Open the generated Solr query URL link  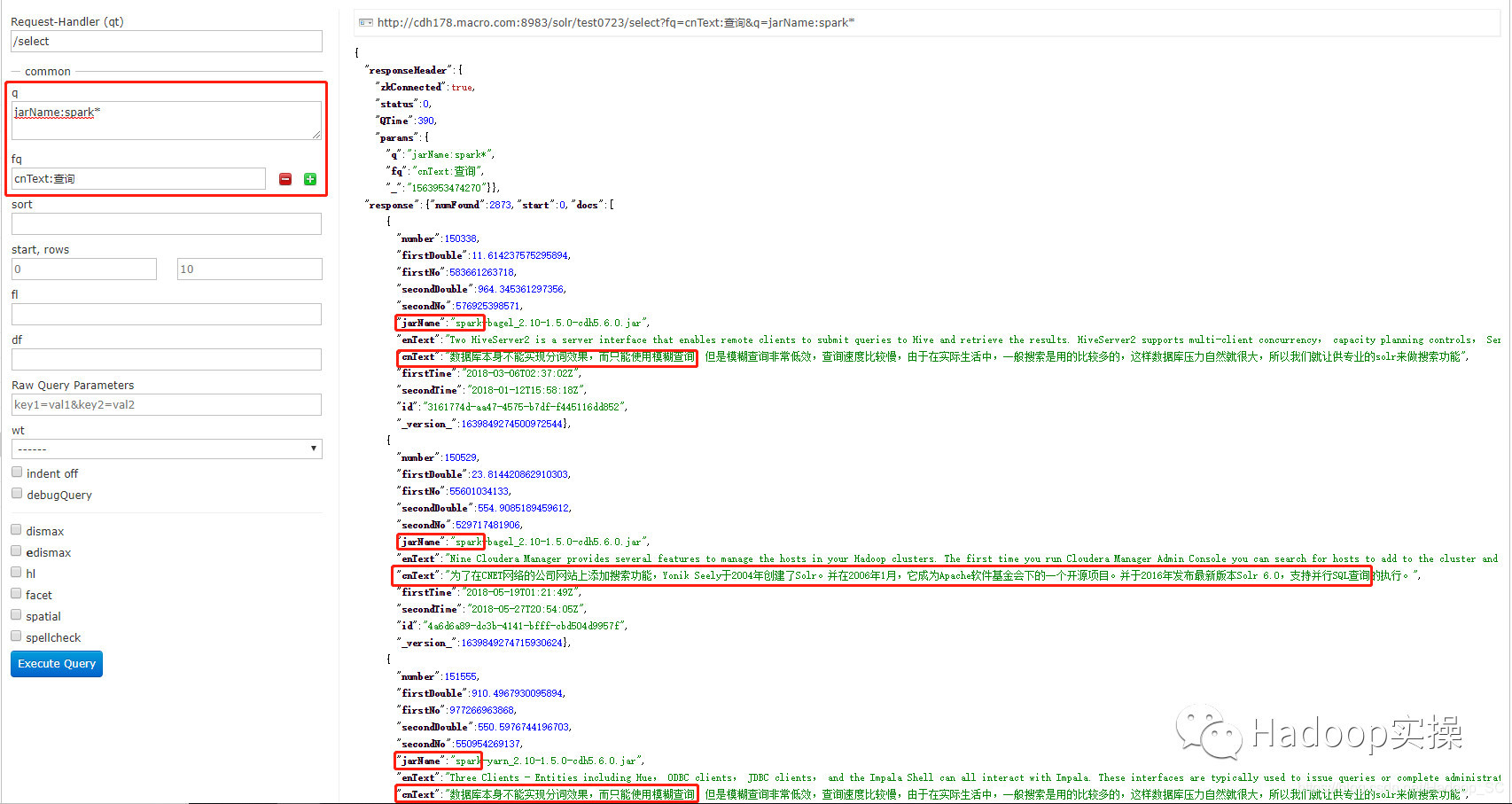[615, 23]
